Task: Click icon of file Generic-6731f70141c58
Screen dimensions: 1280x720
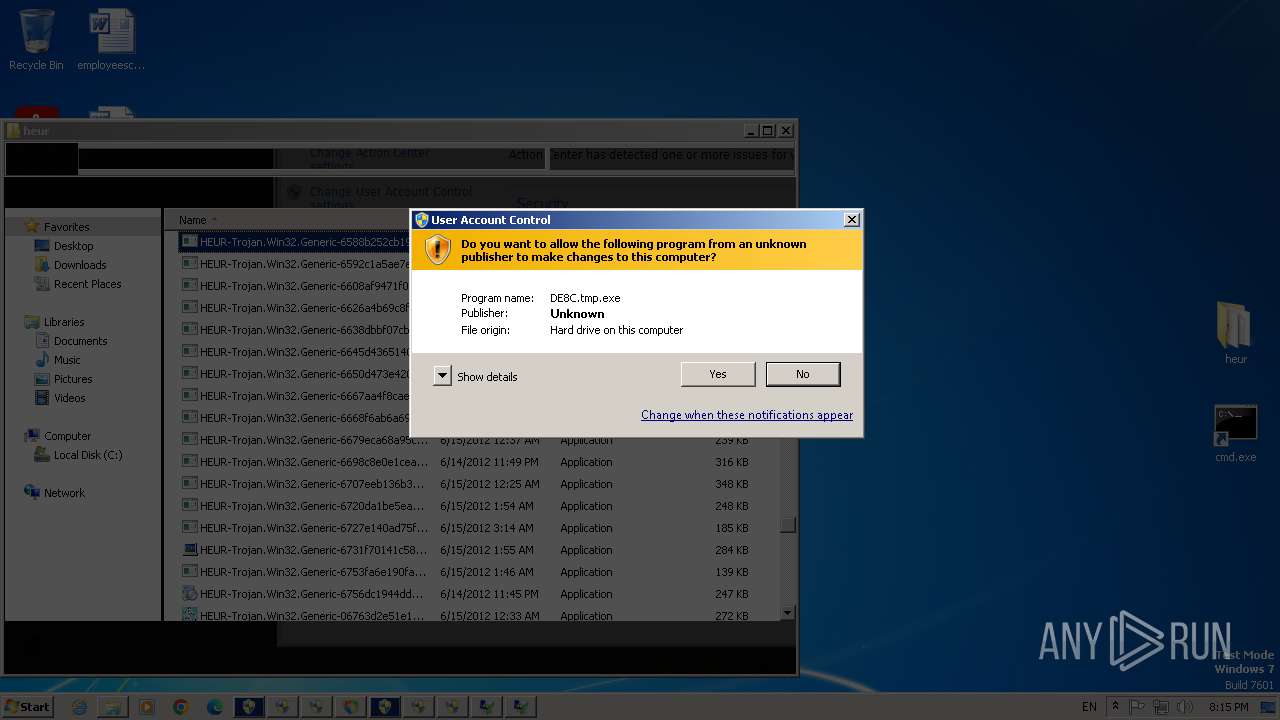Action: [x=190, y=550]
